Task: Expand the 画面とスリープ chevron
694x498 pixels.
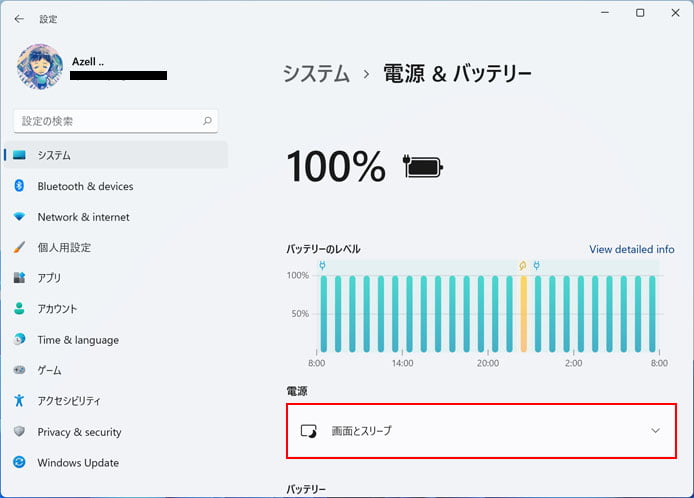Action: [x=655, y=430]
